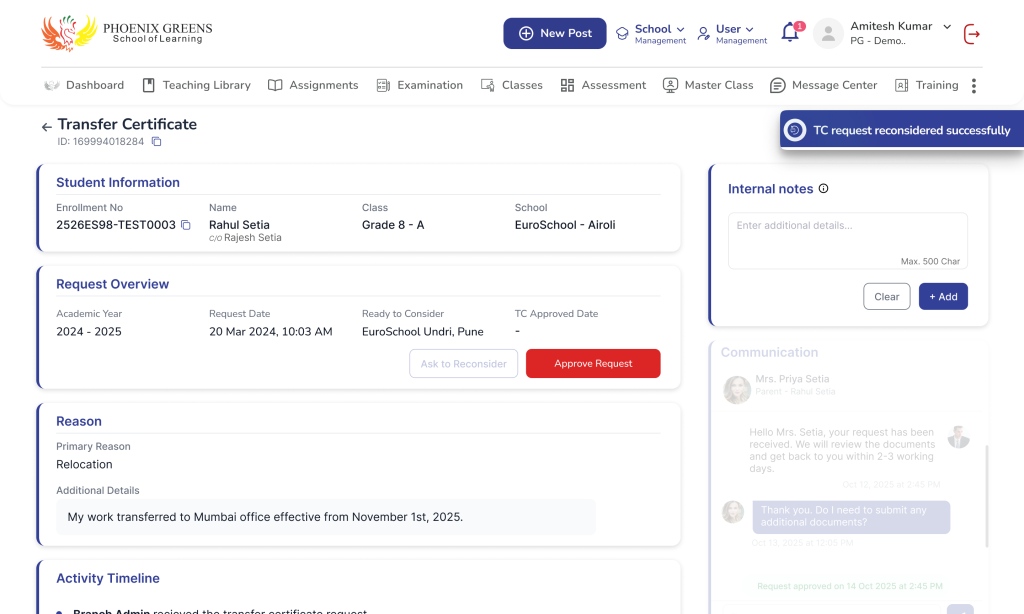Screen dimensions: 1024x614
Task: Open the Amitesh Kumar account dropdown
Action: 946,27
